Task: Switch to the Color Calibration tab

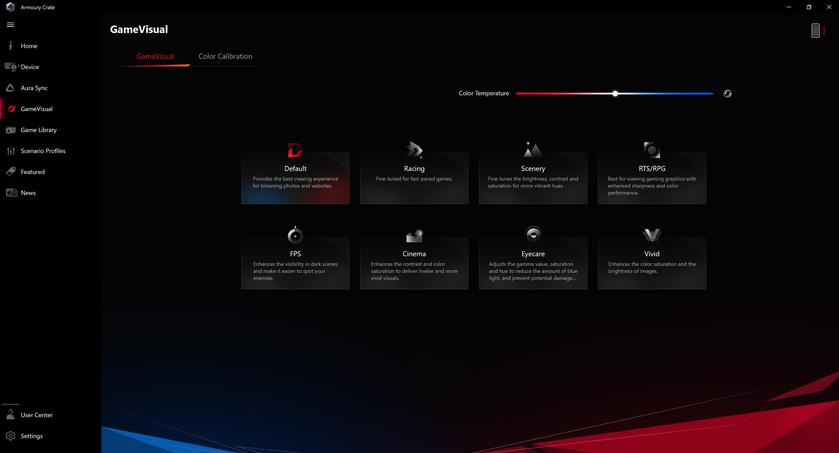Action: tap(225, 57)
